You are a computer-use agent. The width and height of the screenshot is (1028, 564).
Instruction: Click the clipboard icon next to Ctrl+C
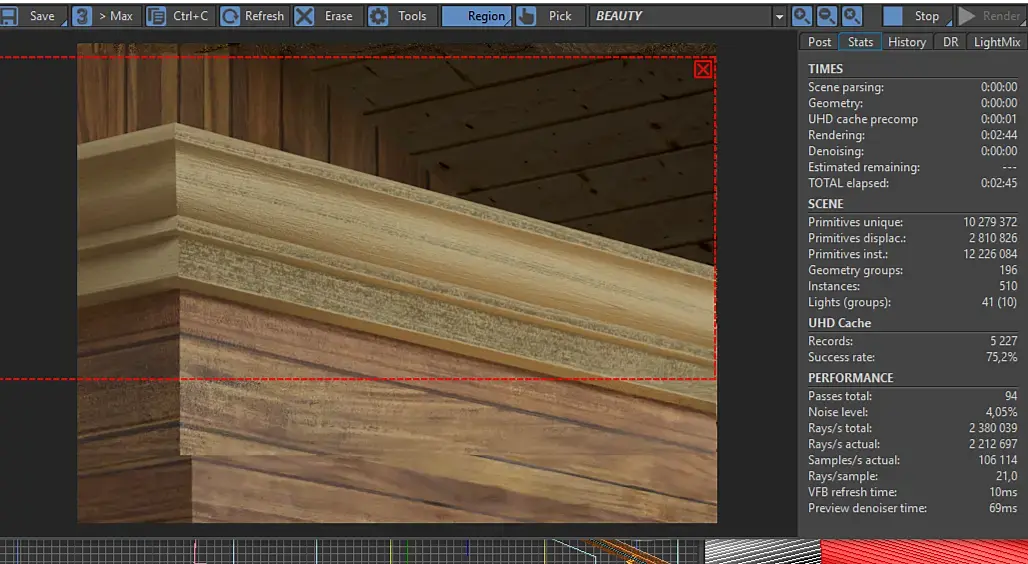click(155, 16)
